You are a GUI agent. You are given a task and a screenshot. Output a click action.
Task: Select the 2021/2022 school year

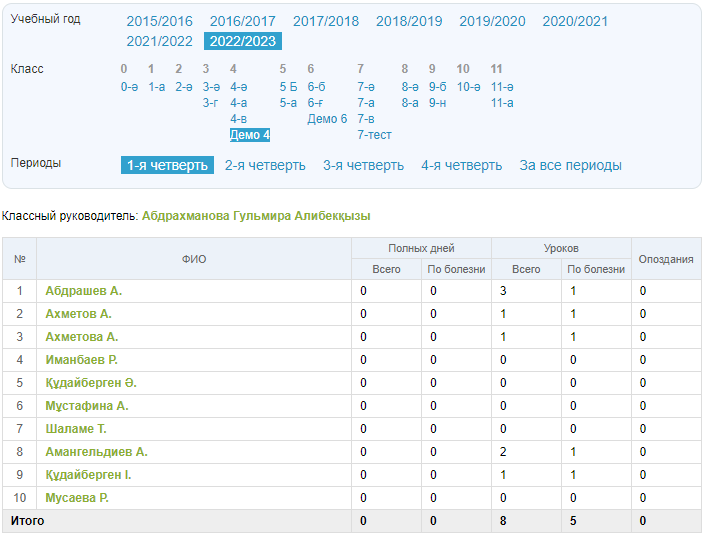[159, 41]
